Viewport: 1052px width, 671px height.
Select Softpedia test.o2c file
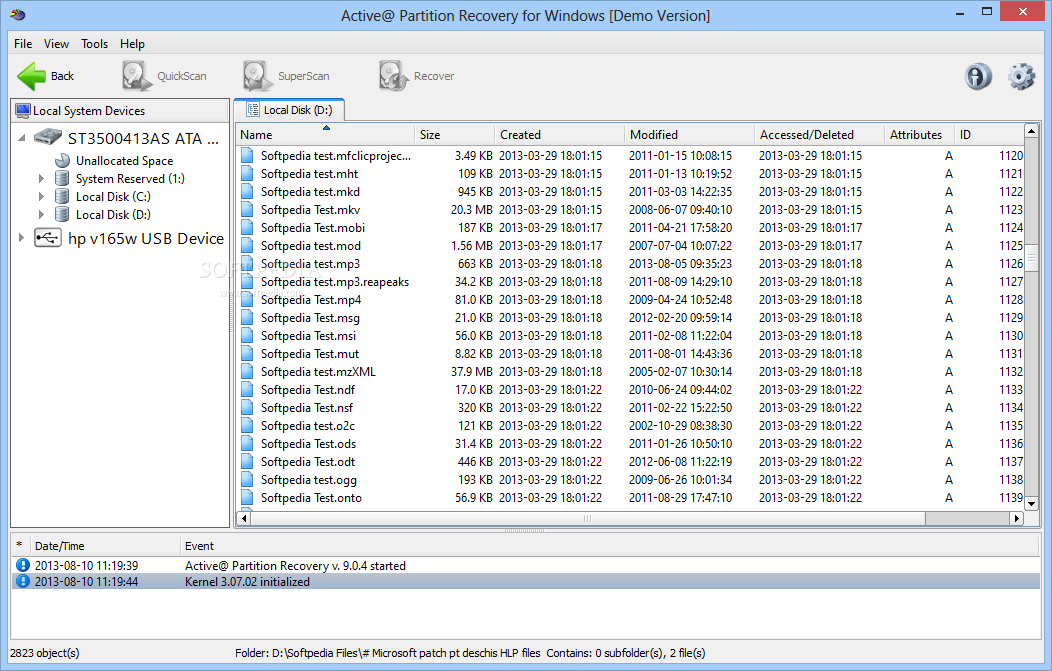[631, 426]
